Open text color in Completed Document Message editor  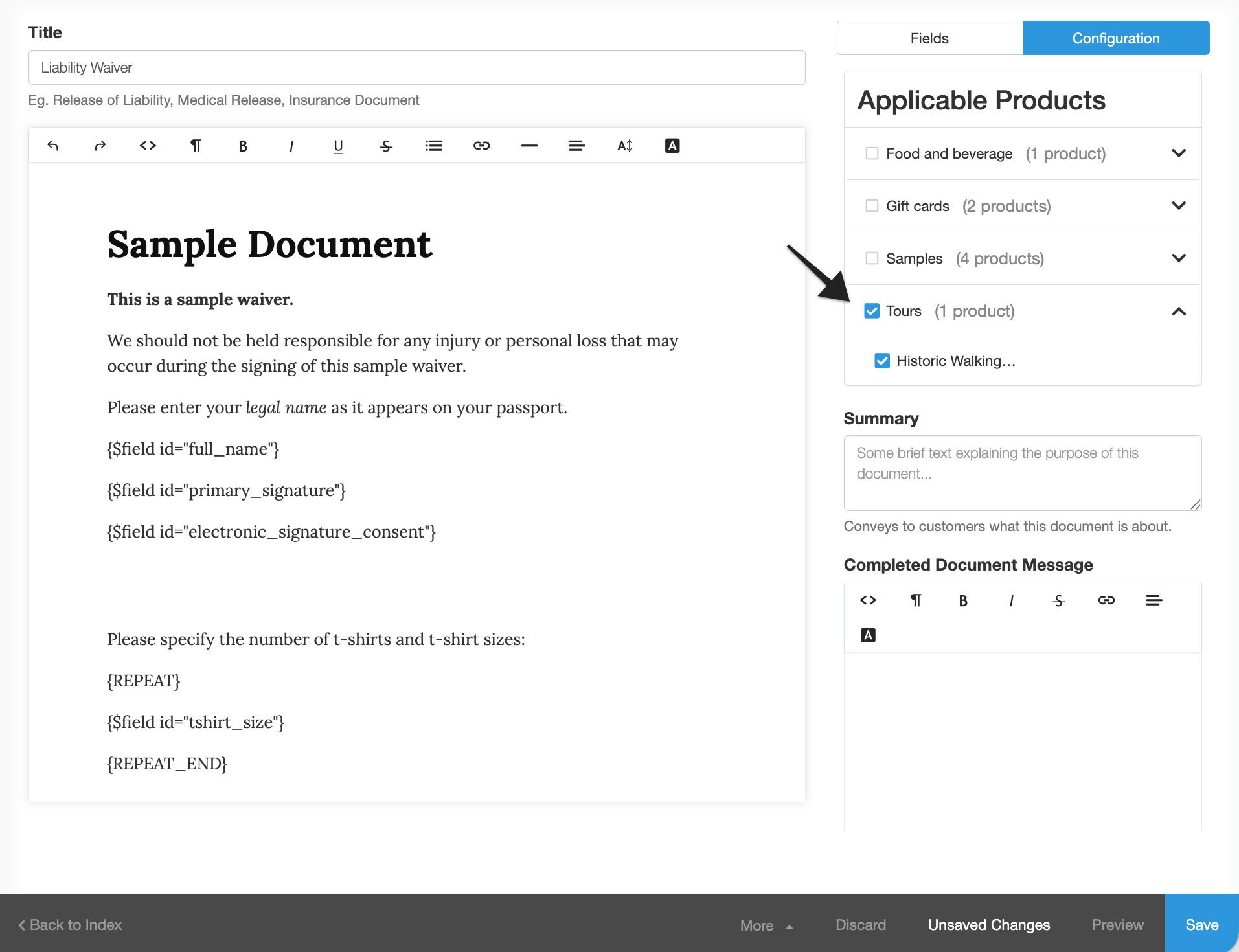pyautogui.click(x=868, y=635)
